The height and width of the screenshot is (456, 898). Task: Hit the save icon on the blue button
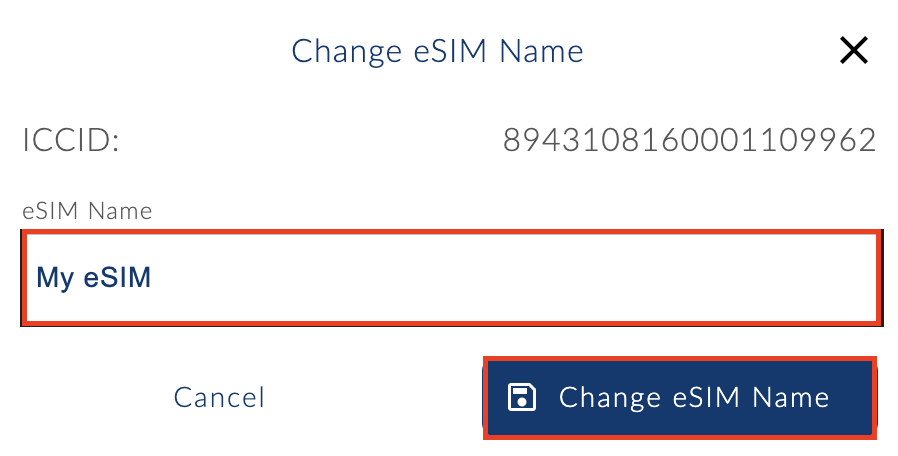point(522,398)
